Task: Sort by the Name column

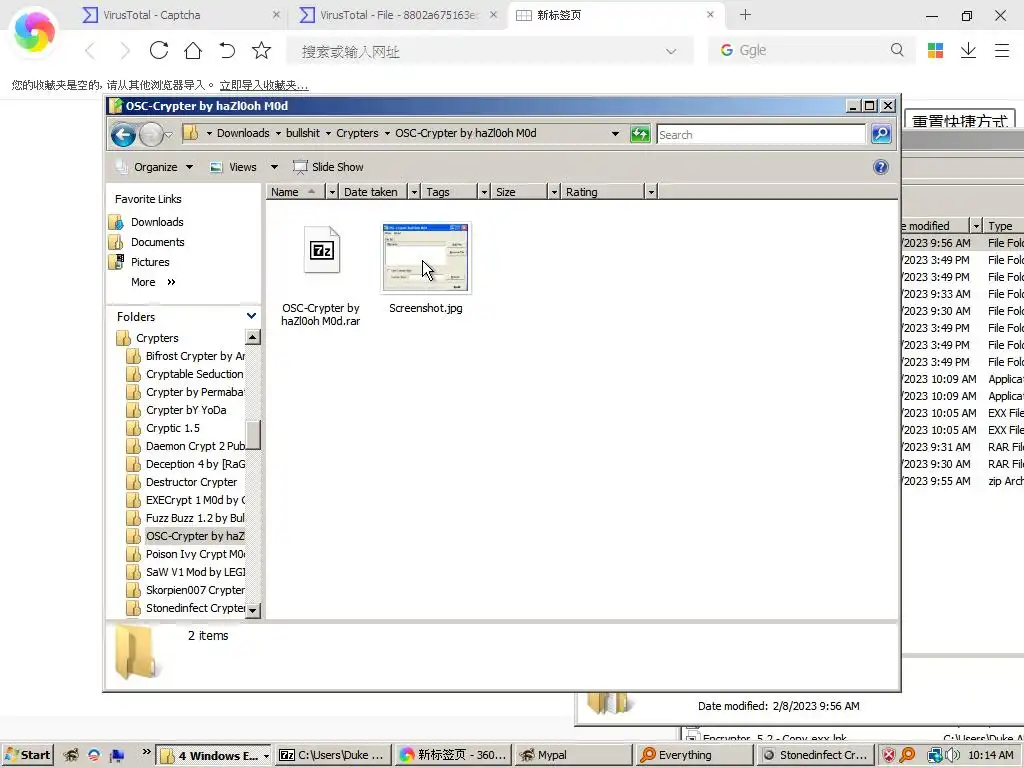Action: (x=295, y=192)
